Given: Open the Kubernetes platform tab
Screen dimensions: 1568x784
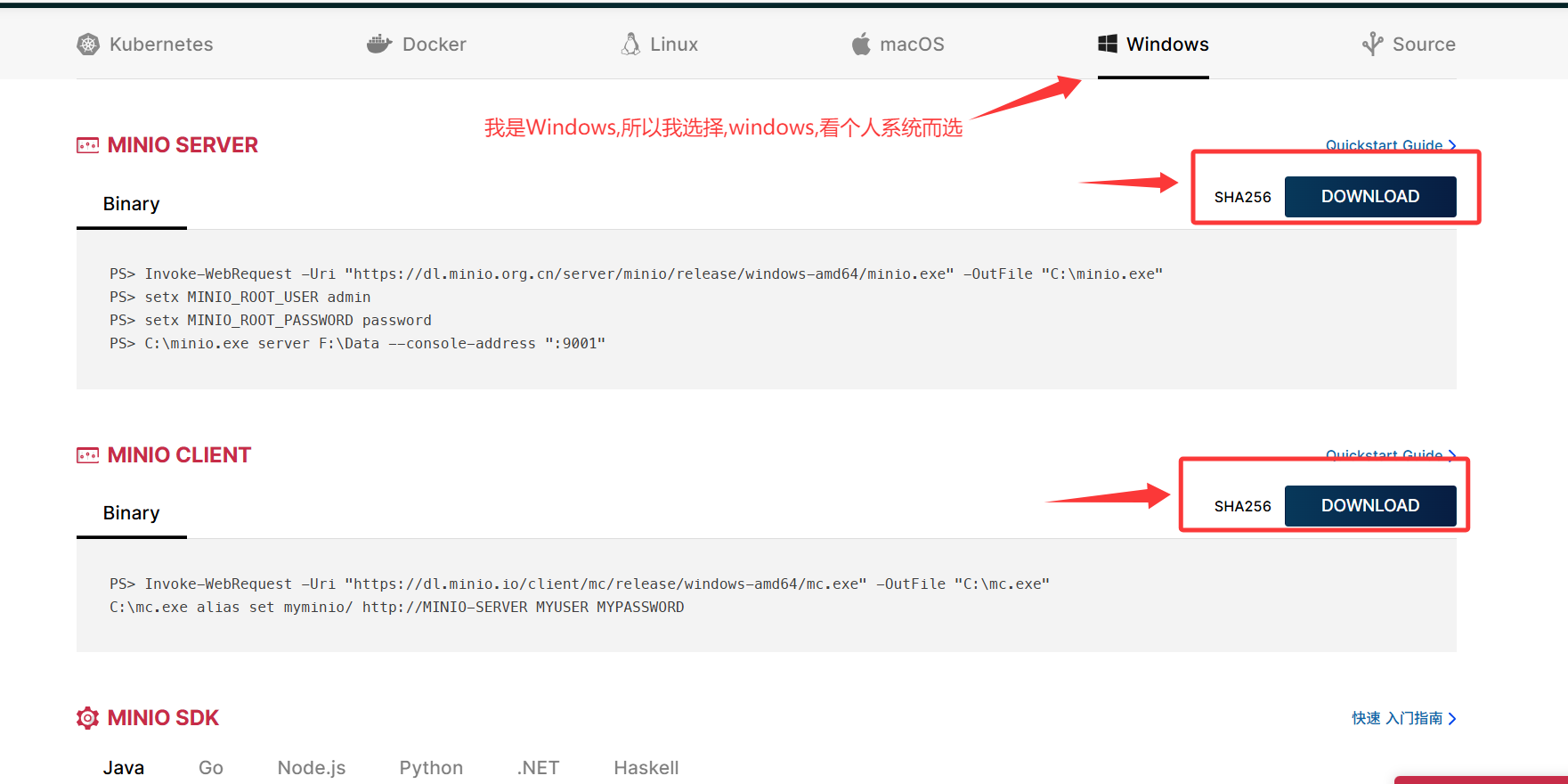Looking at the screenshot, I should pos(145,44).
